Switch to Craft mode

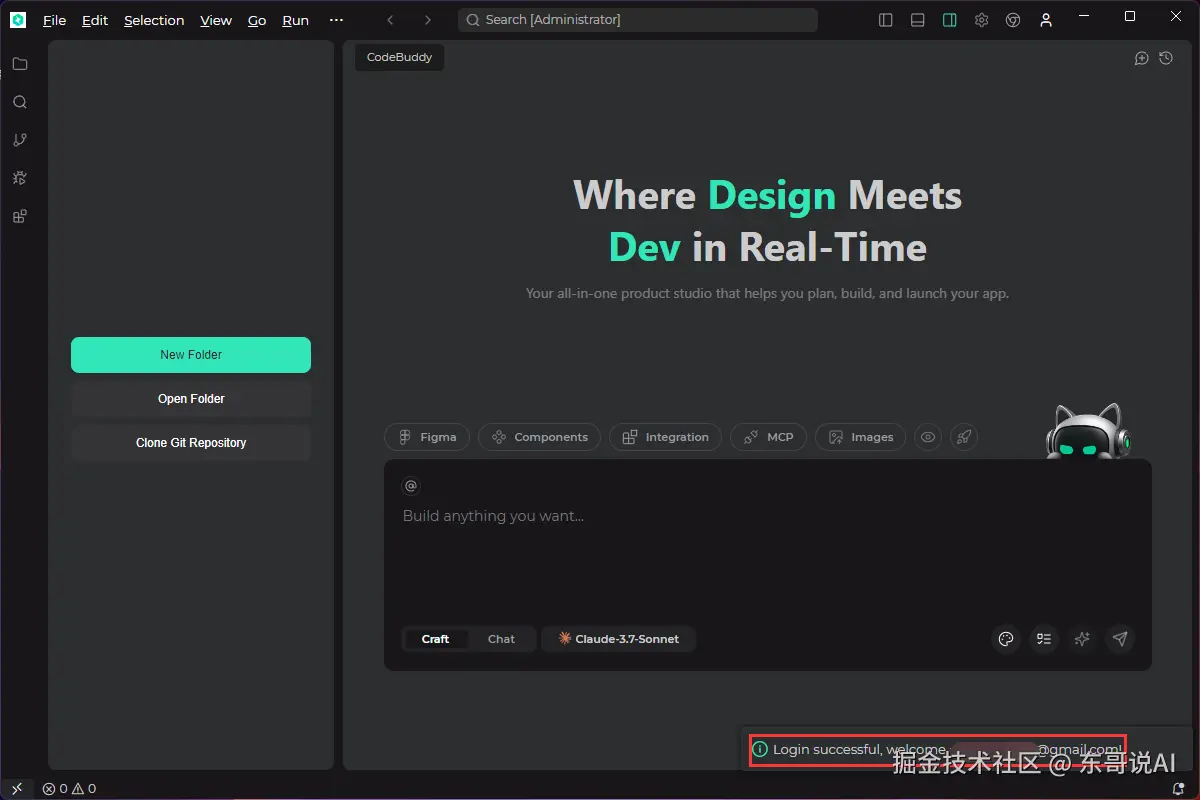tap(435, 639)
